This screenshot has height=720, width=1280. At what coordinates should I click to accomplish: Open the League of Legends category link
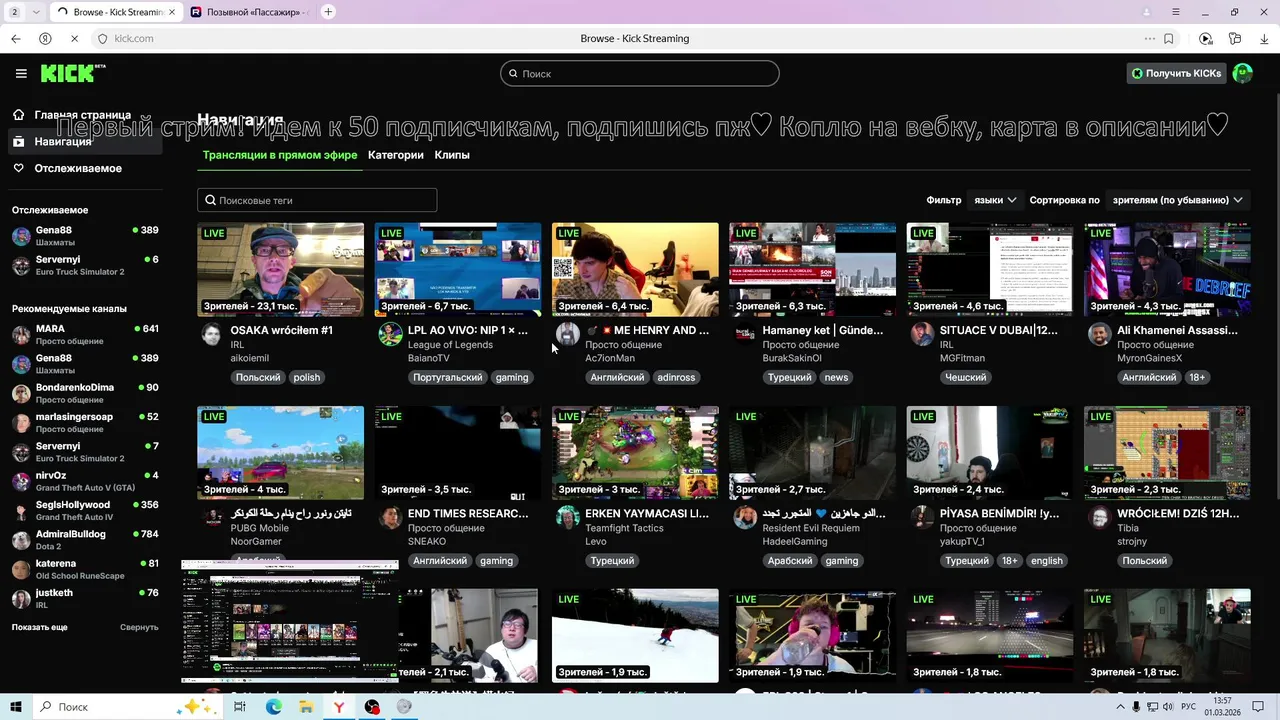[x=450, y=345]
